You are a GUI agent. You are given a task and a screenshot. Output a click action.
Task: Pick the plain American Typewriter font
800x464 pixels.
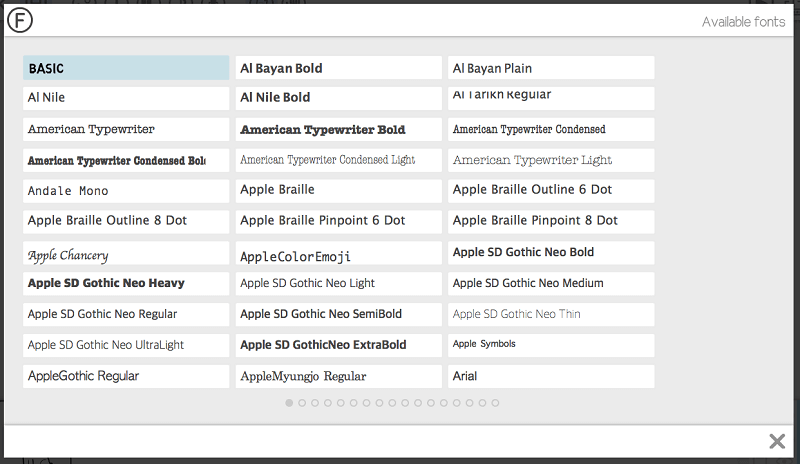coord(126,130)
